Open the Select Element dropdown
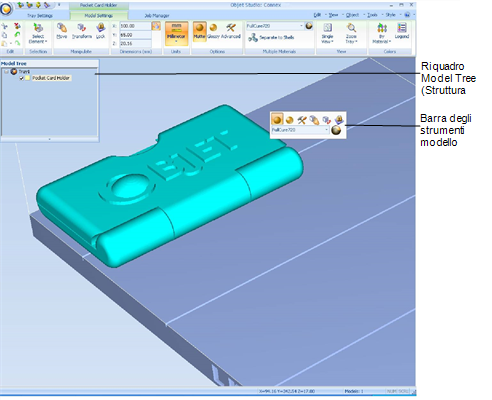 pyautogui.click(x=38, y=33)
